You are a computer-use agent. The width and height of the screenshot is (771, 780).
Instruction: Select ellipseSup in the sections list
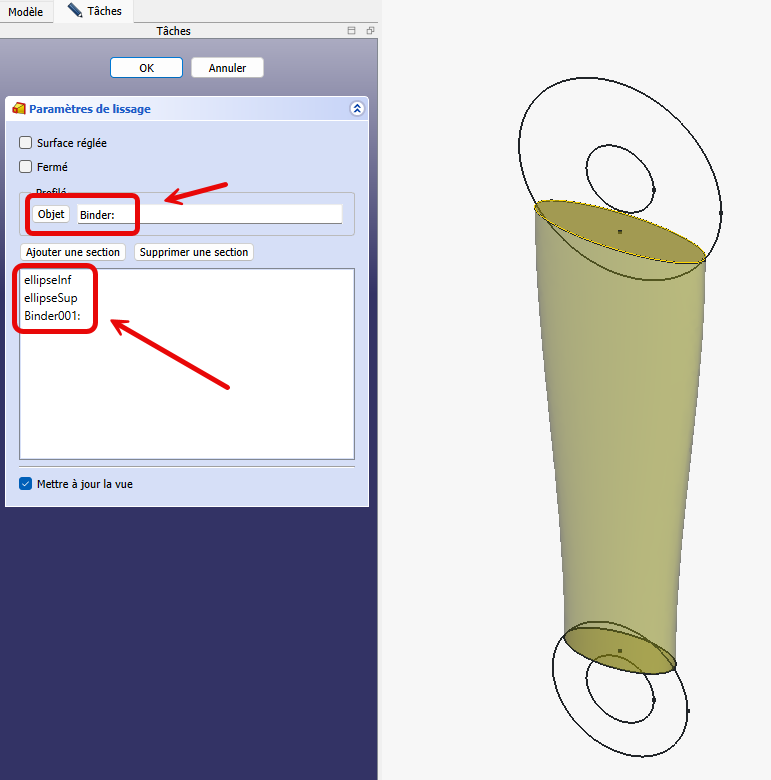[51, 298]
